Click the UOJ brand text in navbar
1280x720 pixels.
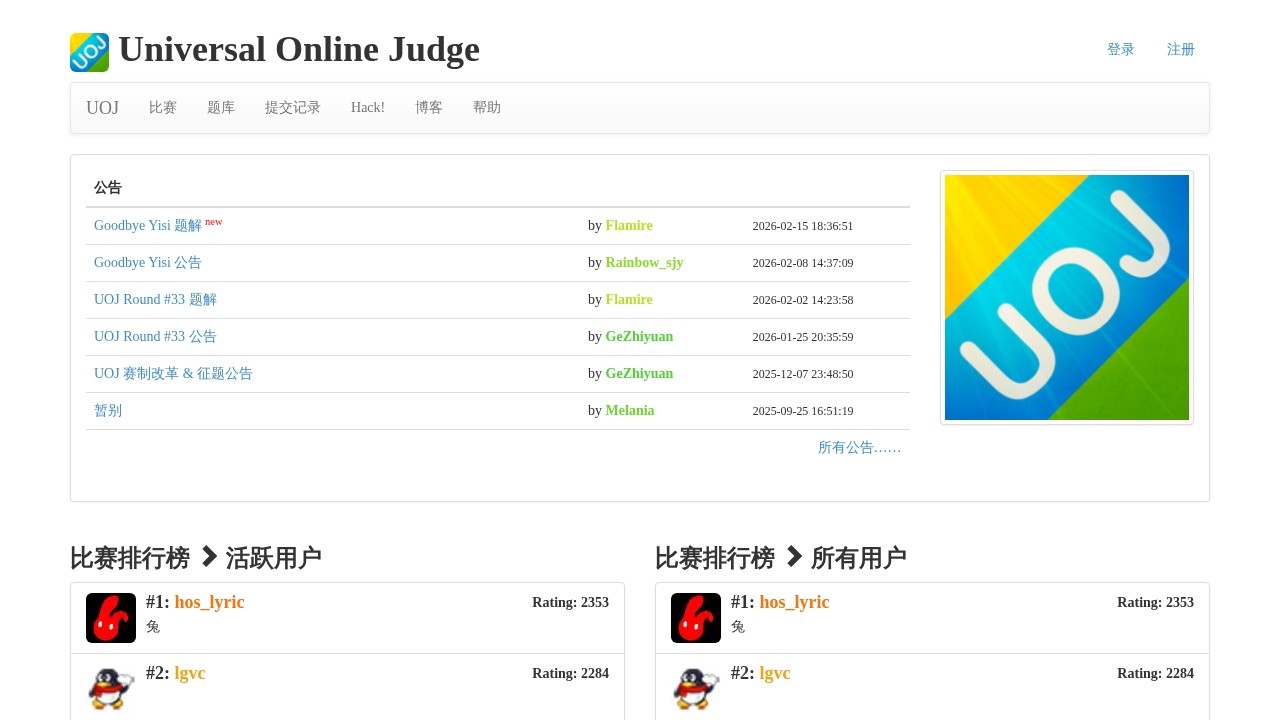[102, 108]
